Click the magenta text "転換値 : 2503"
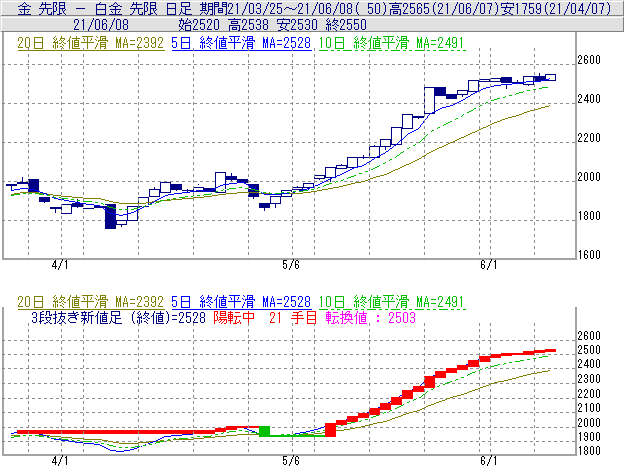Viewport: 624px width, 473px height. click(370, 318)
